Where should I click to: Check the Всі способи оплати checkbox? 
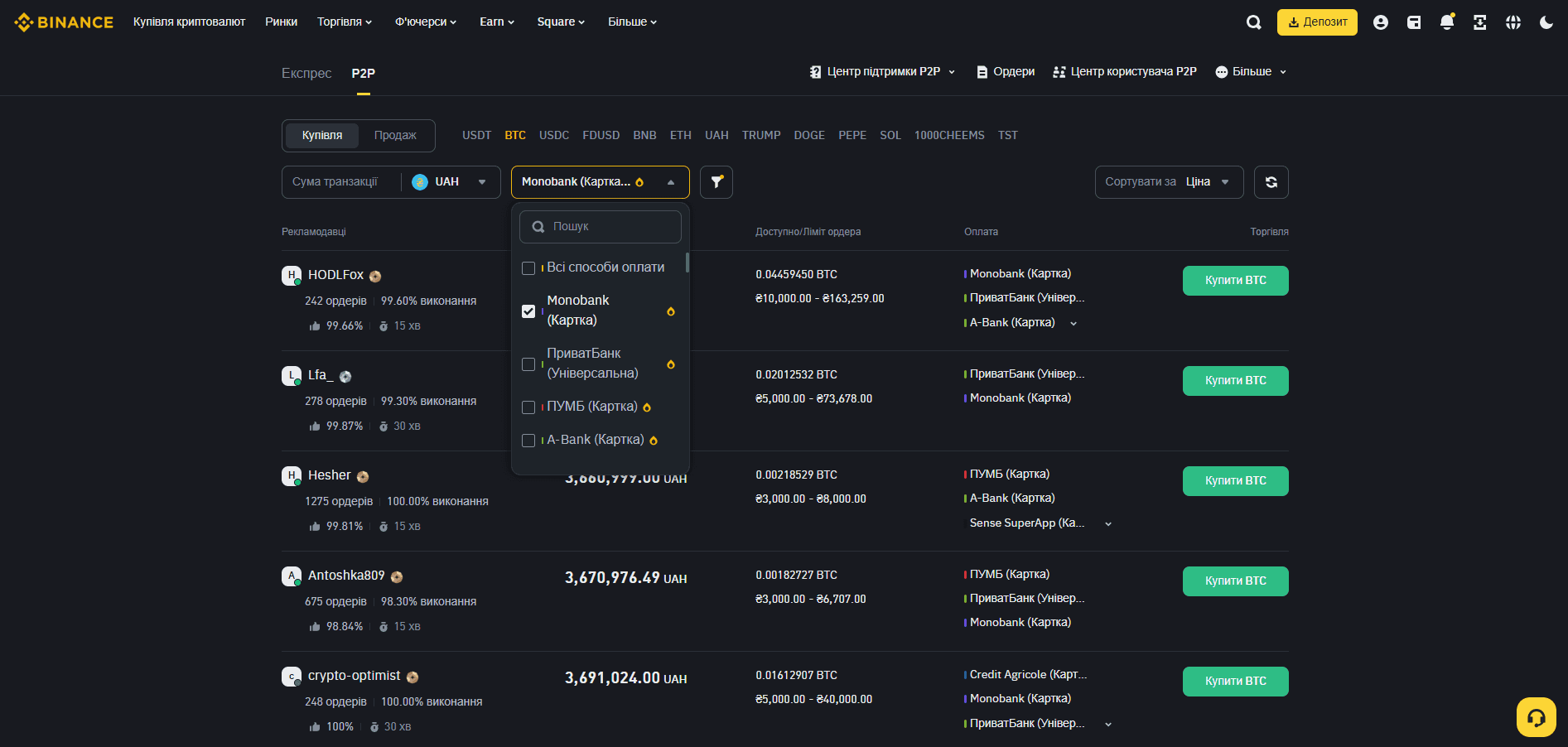coord(528,268)
